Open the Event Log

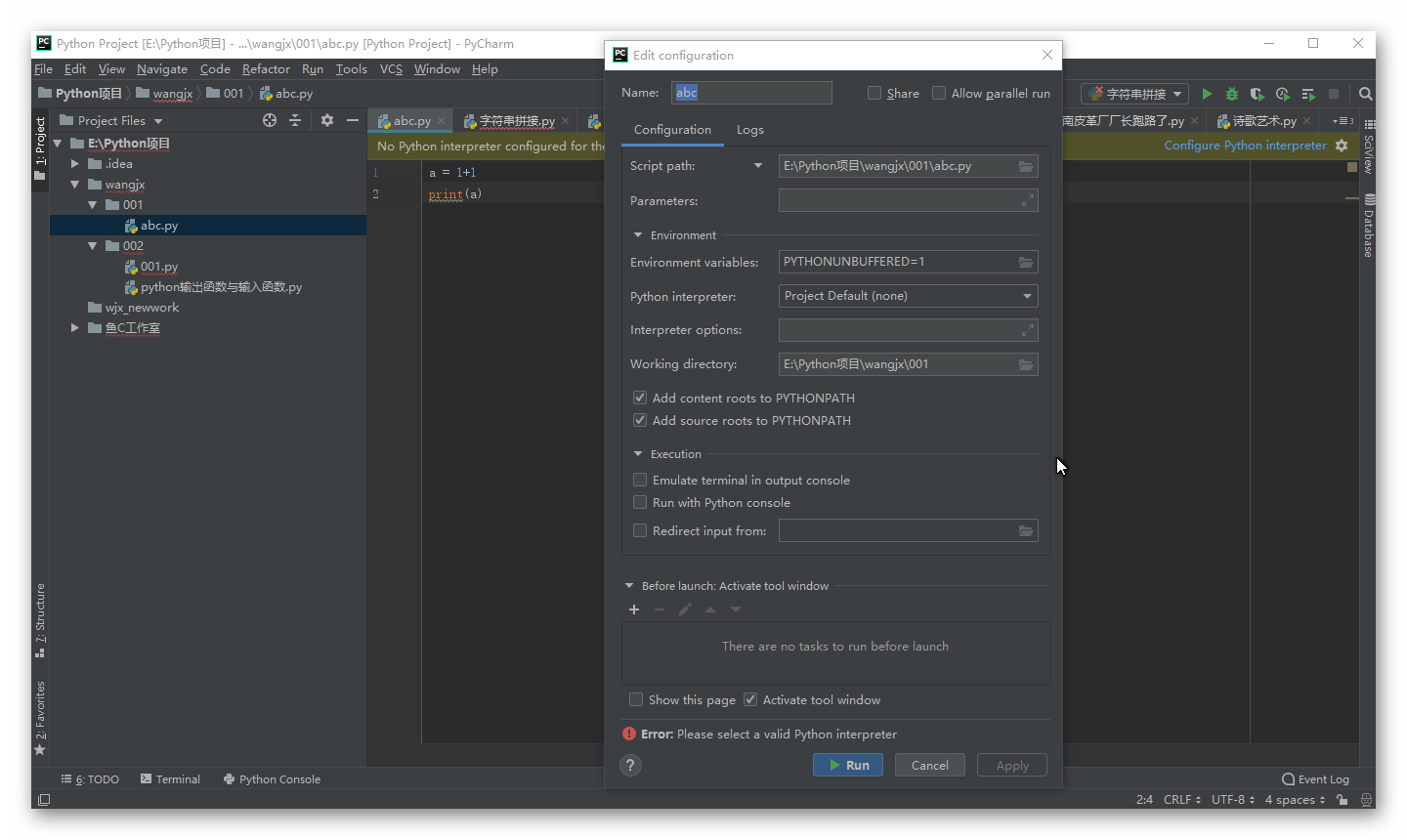(1316, 779)
